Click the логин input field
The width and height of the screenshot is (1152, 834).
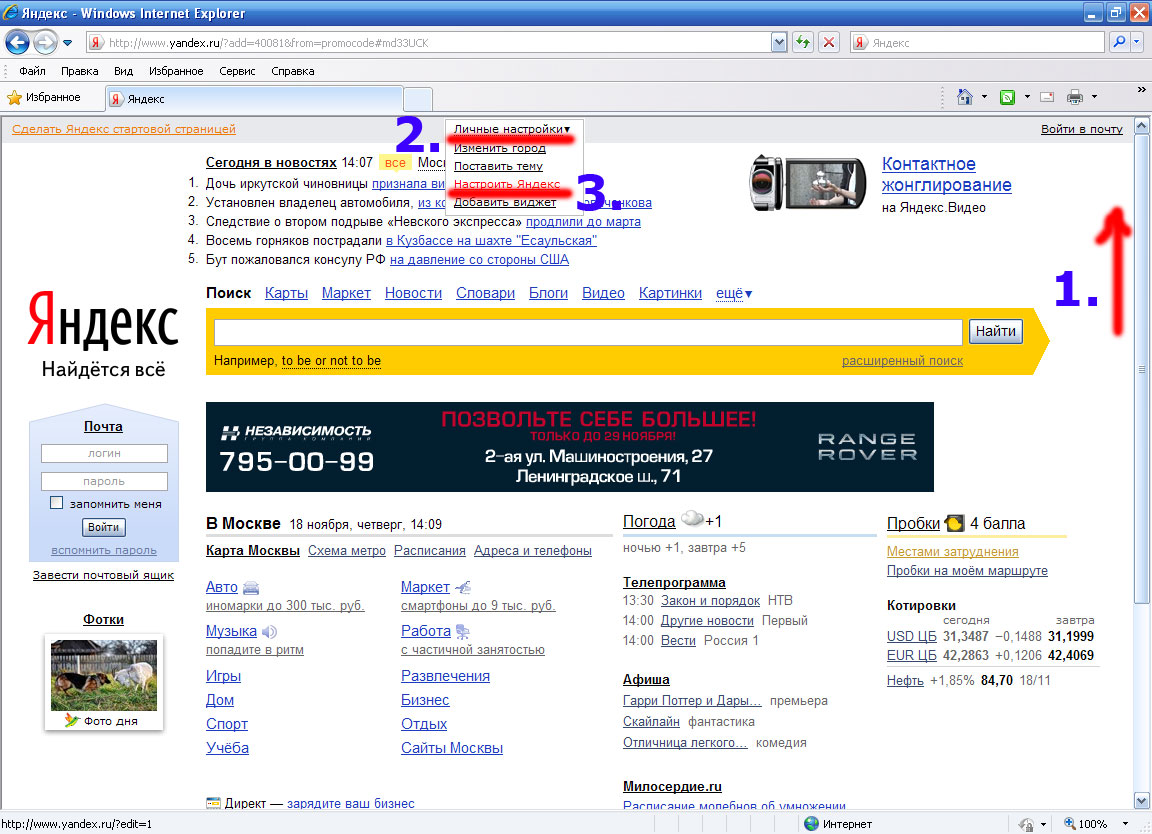click(104, 453)
